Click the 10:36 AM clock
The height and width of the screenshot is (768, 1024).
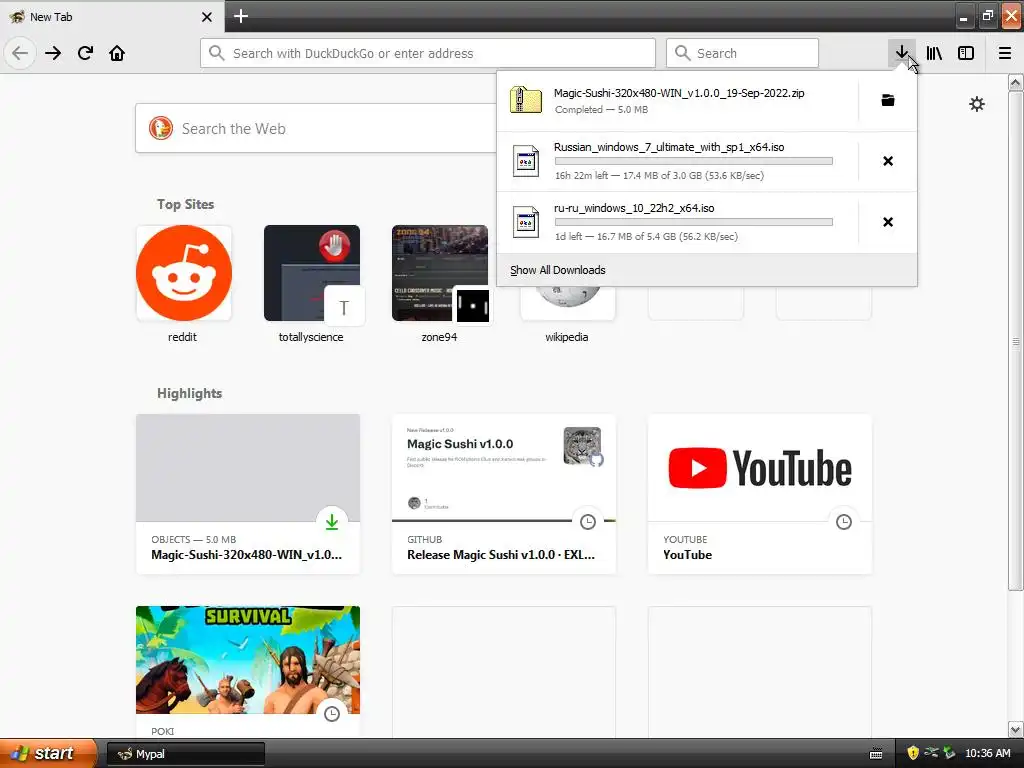pos(987,753)
